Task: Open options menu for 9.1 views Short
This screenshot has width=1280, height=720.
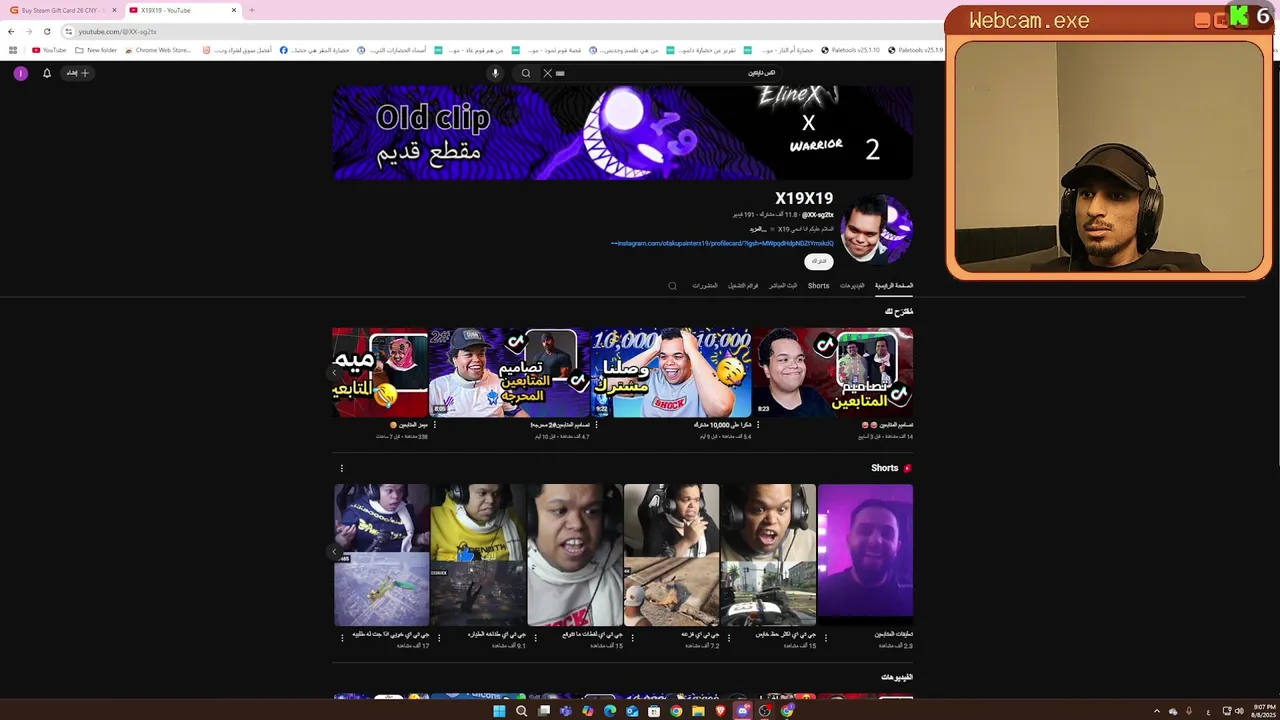Action: (438, 637)
